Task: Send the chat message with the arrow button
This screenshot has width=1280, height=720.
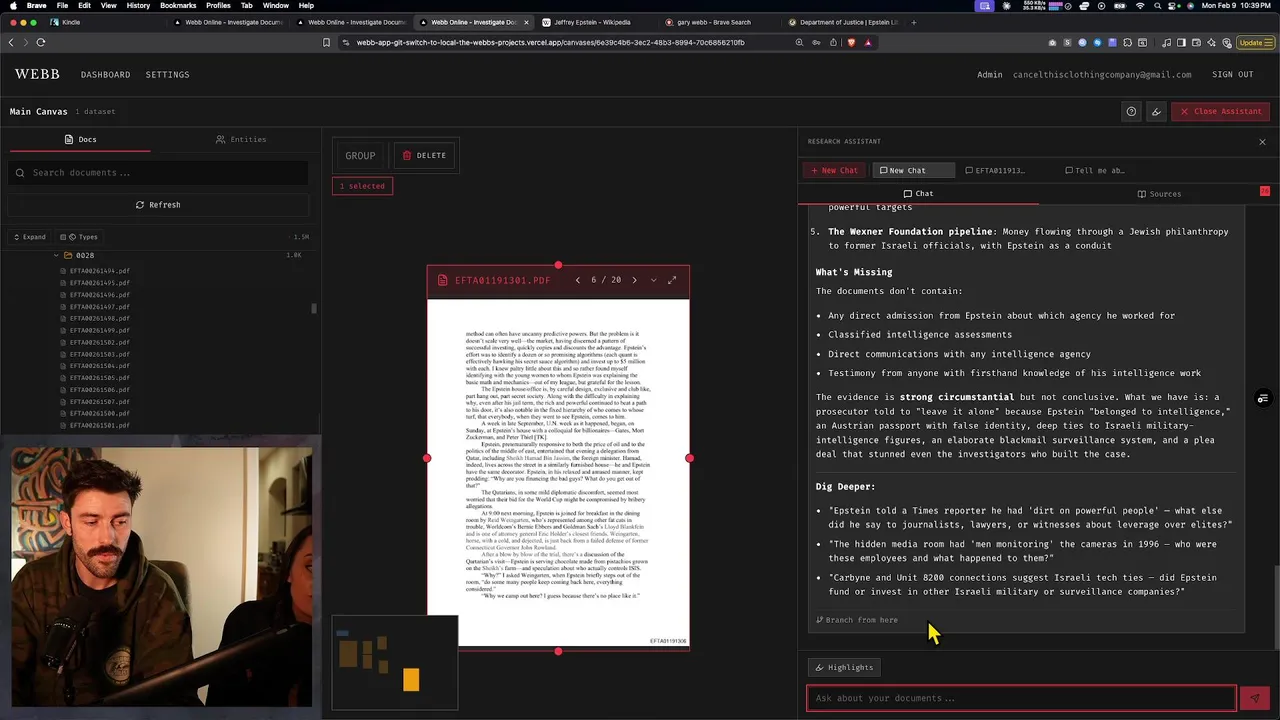Action: point(1254,698)
